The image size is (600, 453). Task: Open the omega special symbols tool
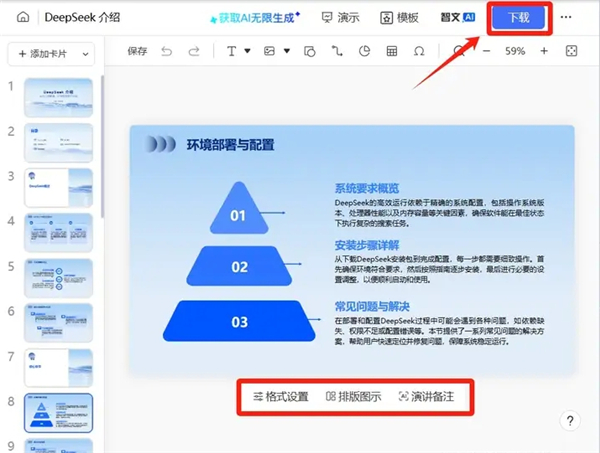[419, 51]
